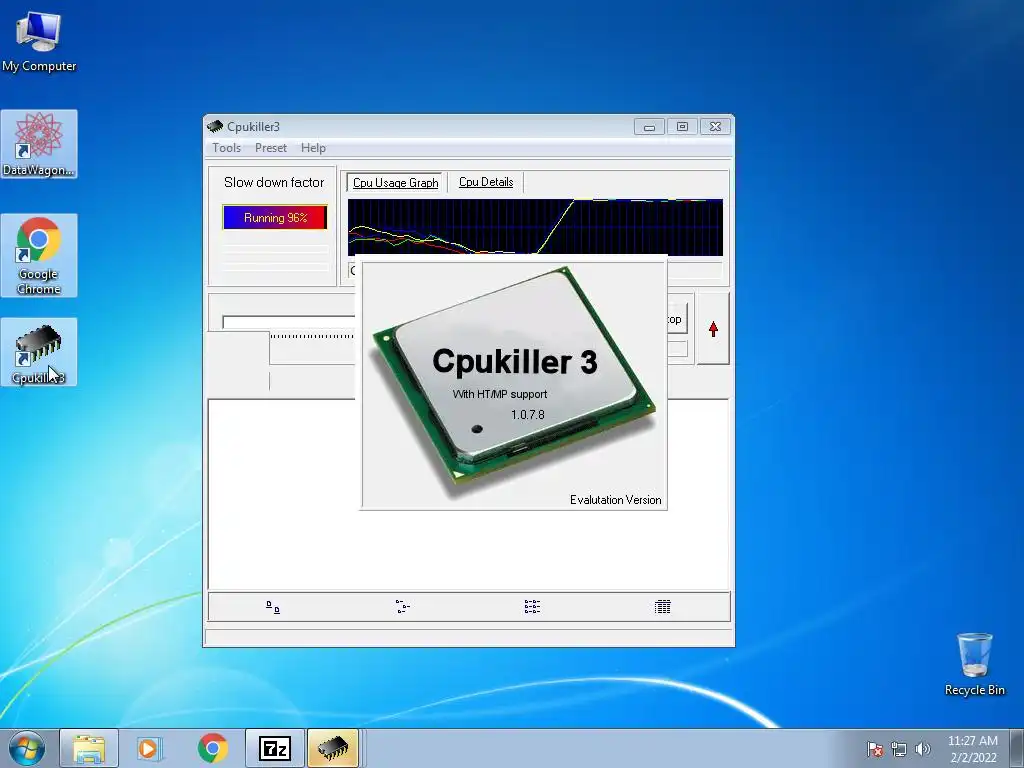Click the Slow down factor label
This screenshot has width=1024, height=768.
[274, 182]
